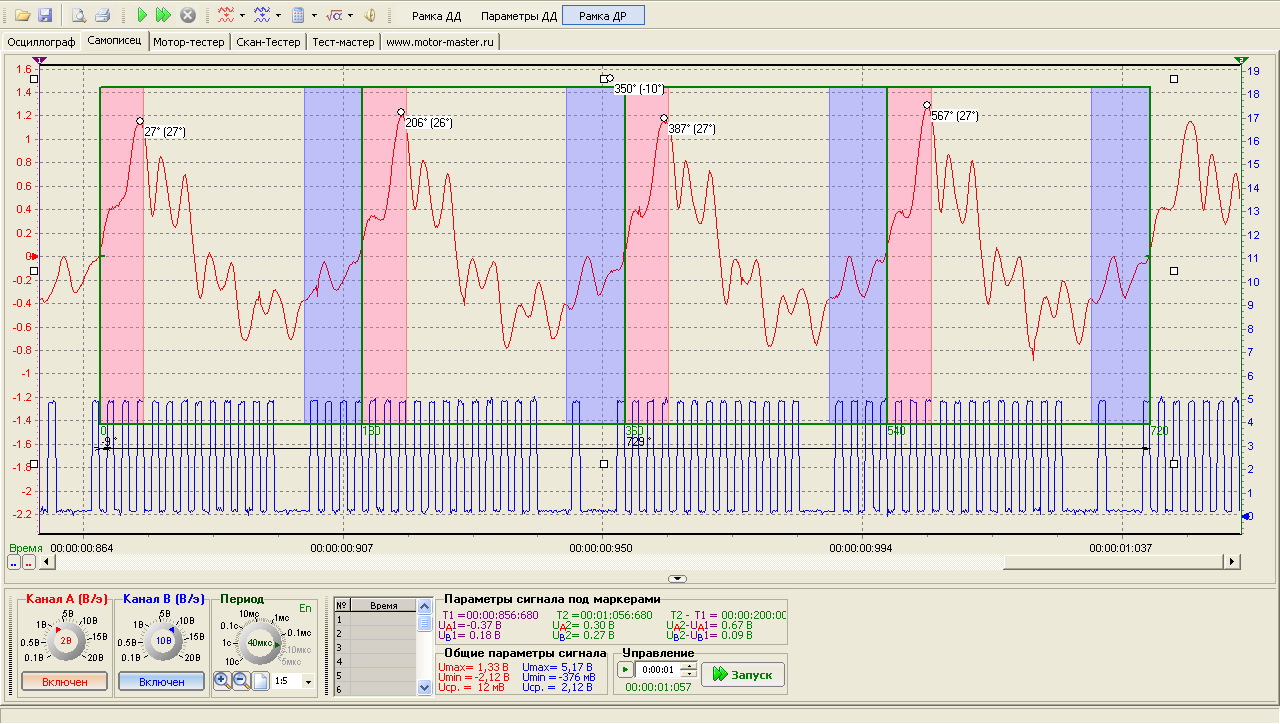The width and height of the screenshot is (1280, 724).
Task: Toggle Канал B 'Включен' button
Action: pyautogui.click(x=161, y=681)
